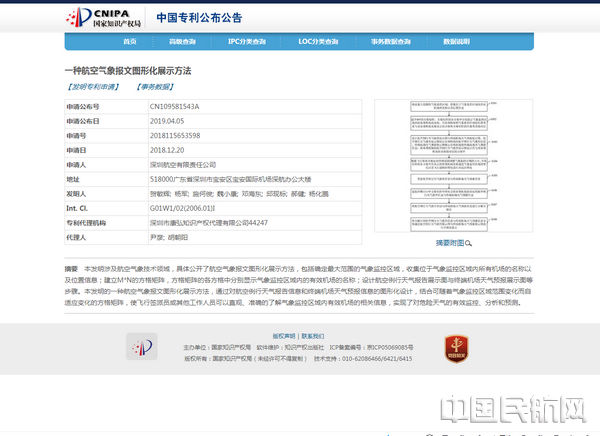The width and height of the screenshot is (600, 436).
Task: Click the IPC code G01W1/02(2006.01)I
Action: tap(189, 207)
